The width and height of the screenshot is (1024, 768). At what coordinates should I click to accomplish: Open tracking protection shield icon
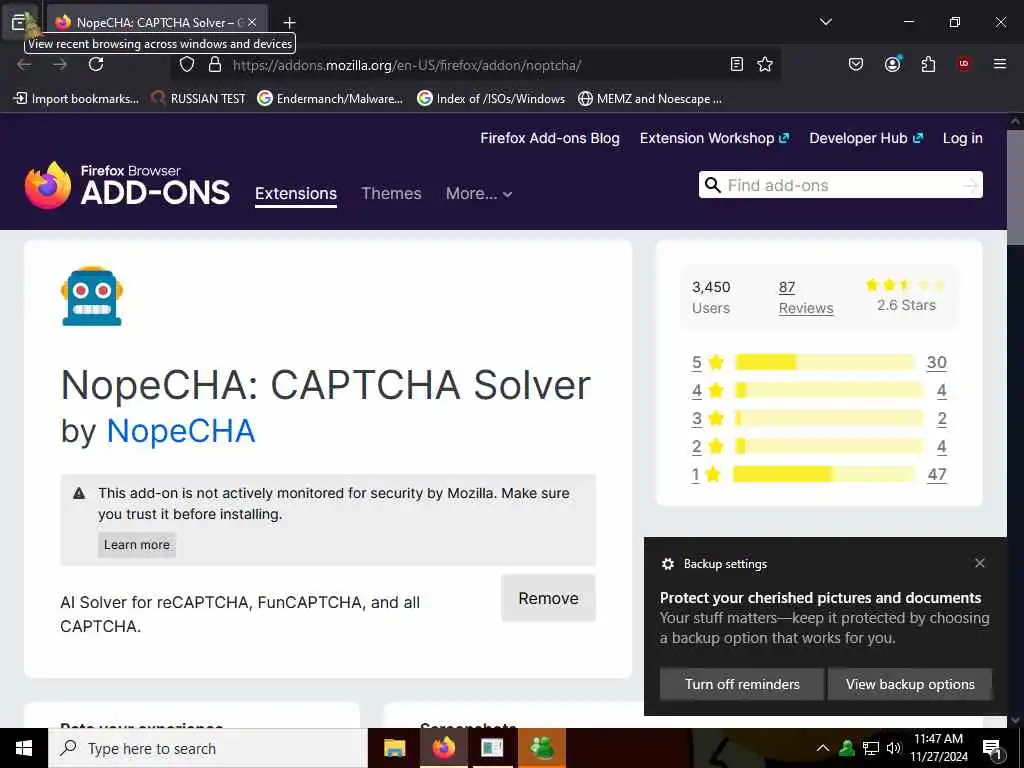pos(187,64)
